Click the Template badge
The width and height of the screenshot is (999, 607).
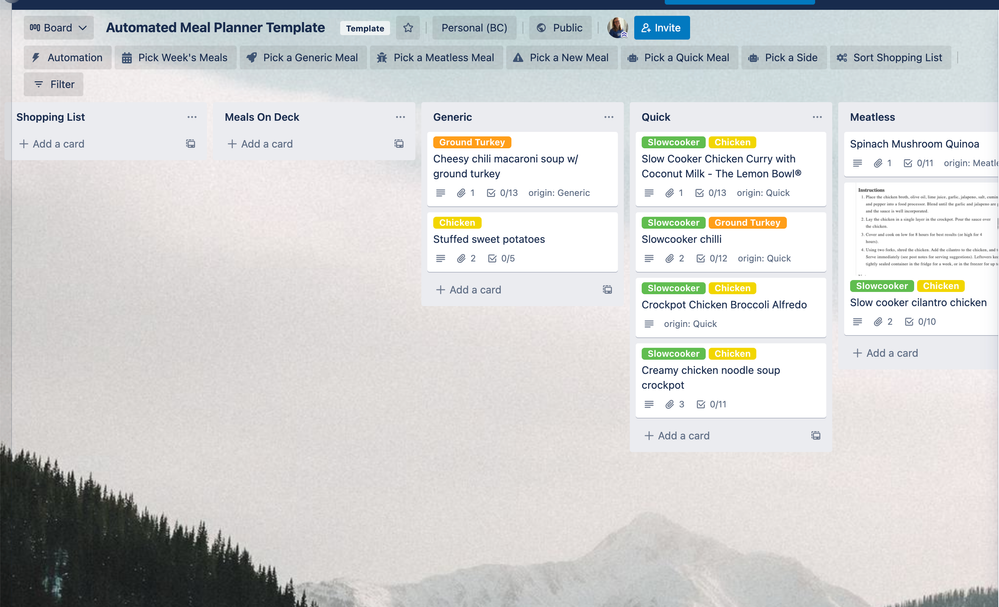coord(365,28)
